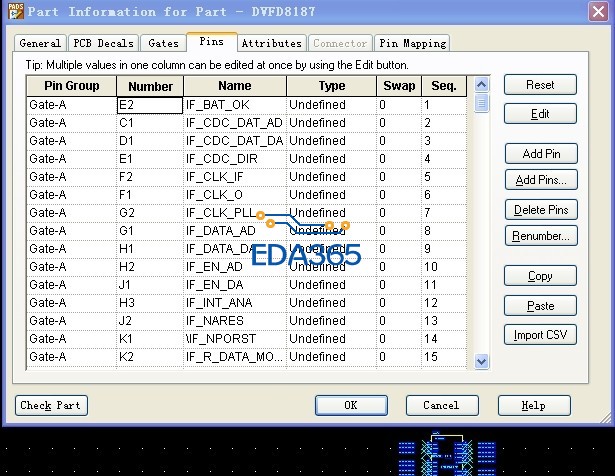
Task: Click the Cancel button
Action: 442,405
